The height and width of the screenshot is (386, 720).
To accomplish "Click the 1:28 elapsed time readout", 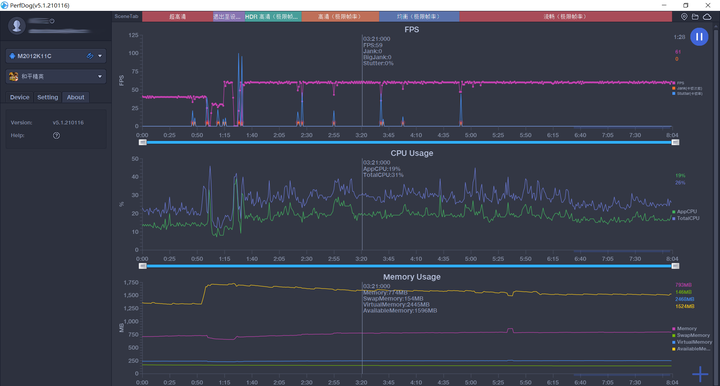I will click(679, 37).
